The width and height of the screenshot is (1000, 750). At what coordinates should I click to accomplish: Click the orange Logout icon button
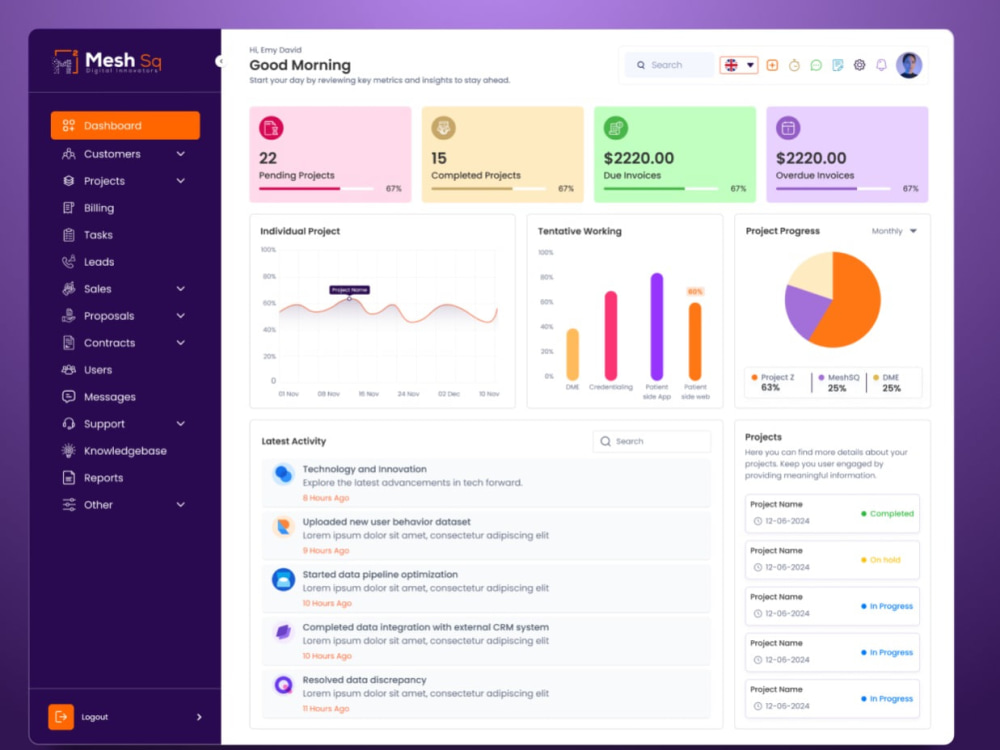point(61,717)
